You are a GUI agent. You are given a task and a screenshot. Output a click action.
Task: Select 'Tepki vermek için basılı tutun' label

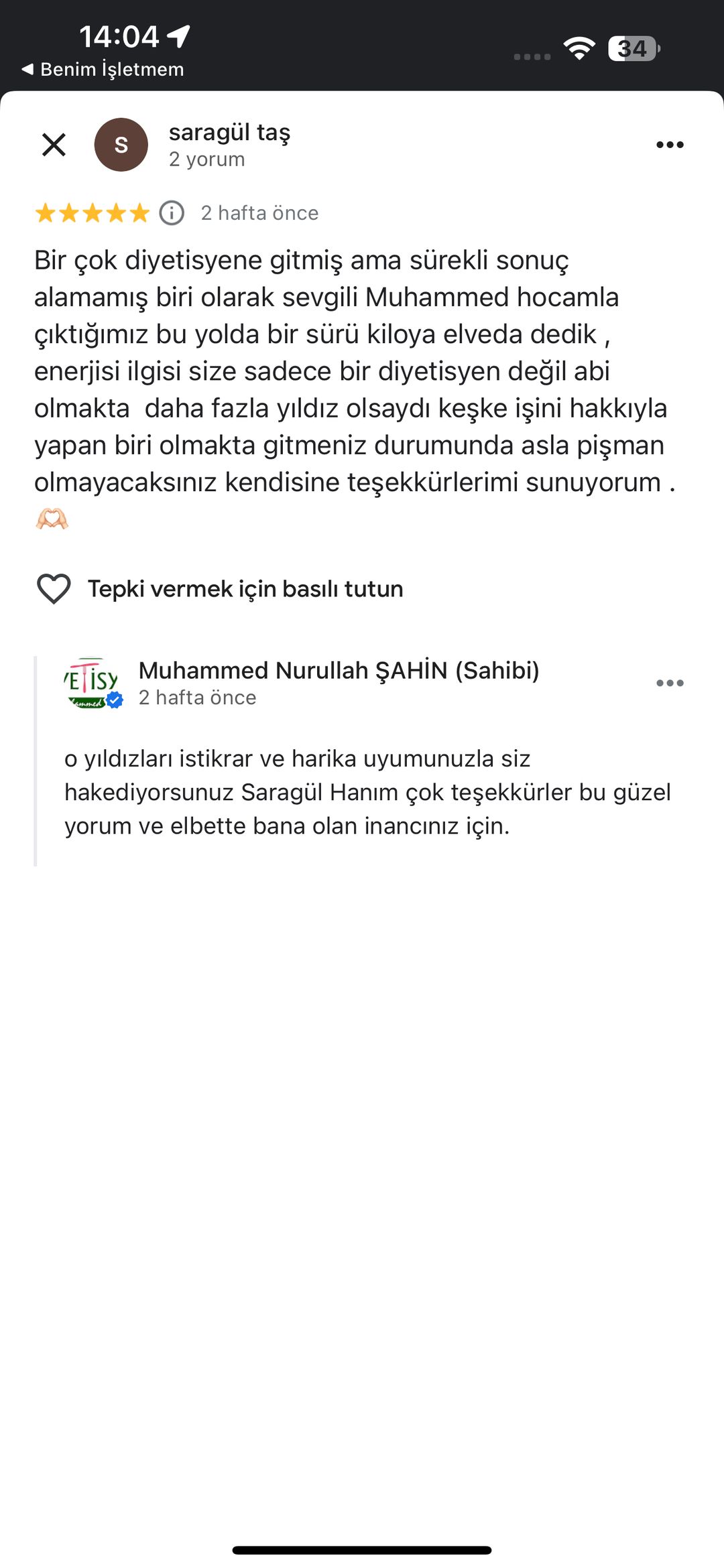click(245, 589)
